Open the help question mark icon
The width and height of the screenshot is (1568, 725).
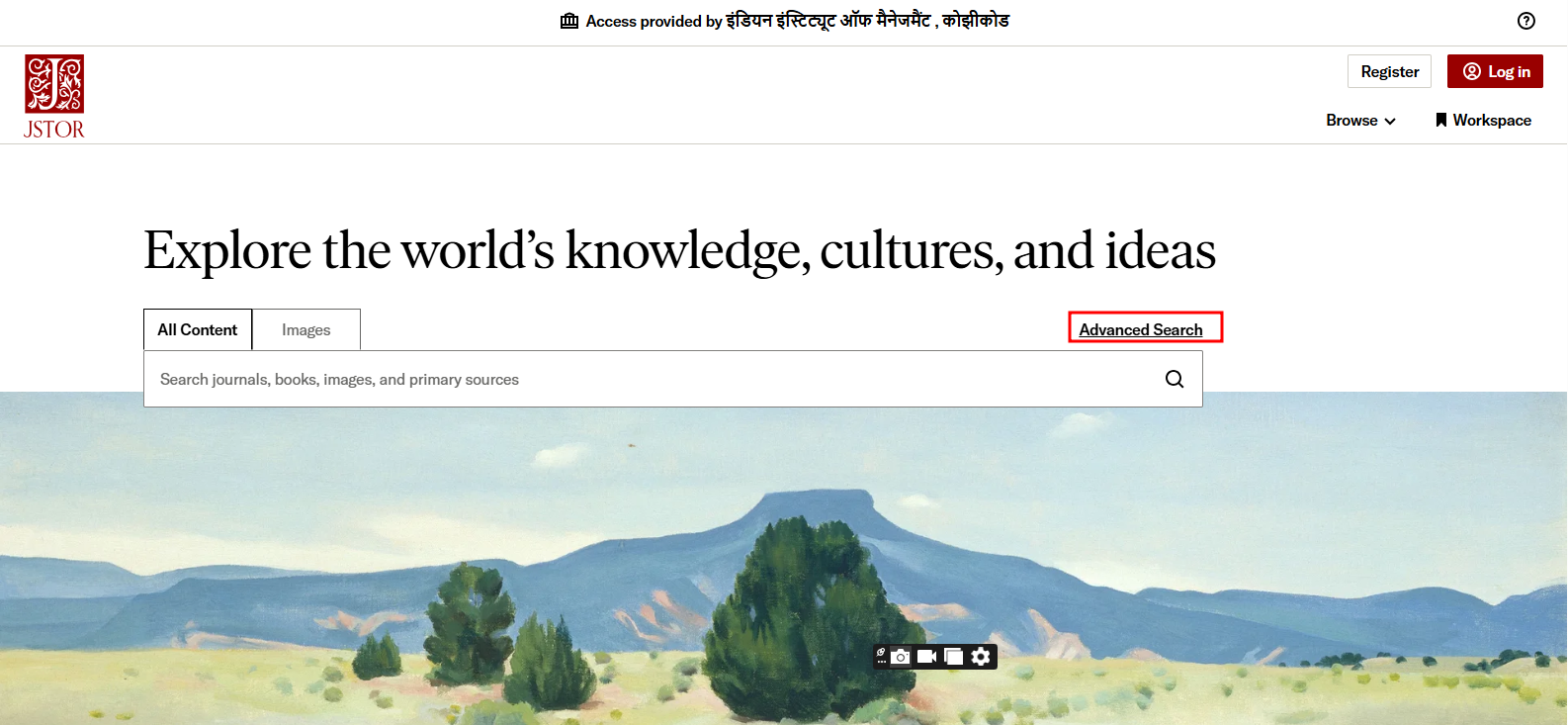pos(1526,21)
